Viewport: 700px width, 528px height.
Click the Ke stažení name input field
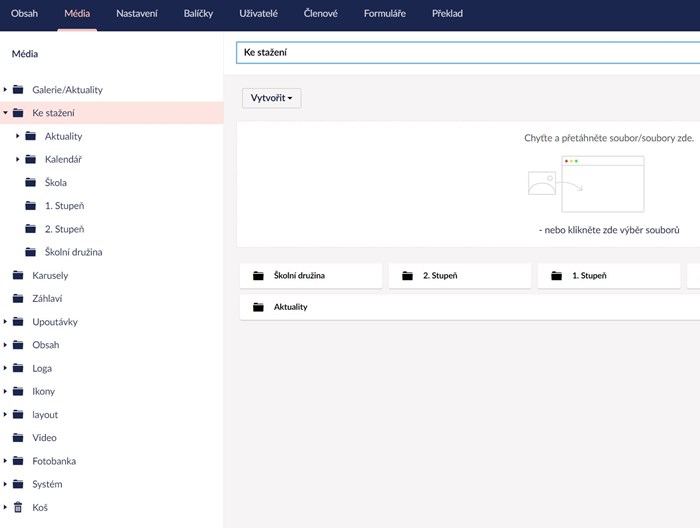click(x=465, y=52)
